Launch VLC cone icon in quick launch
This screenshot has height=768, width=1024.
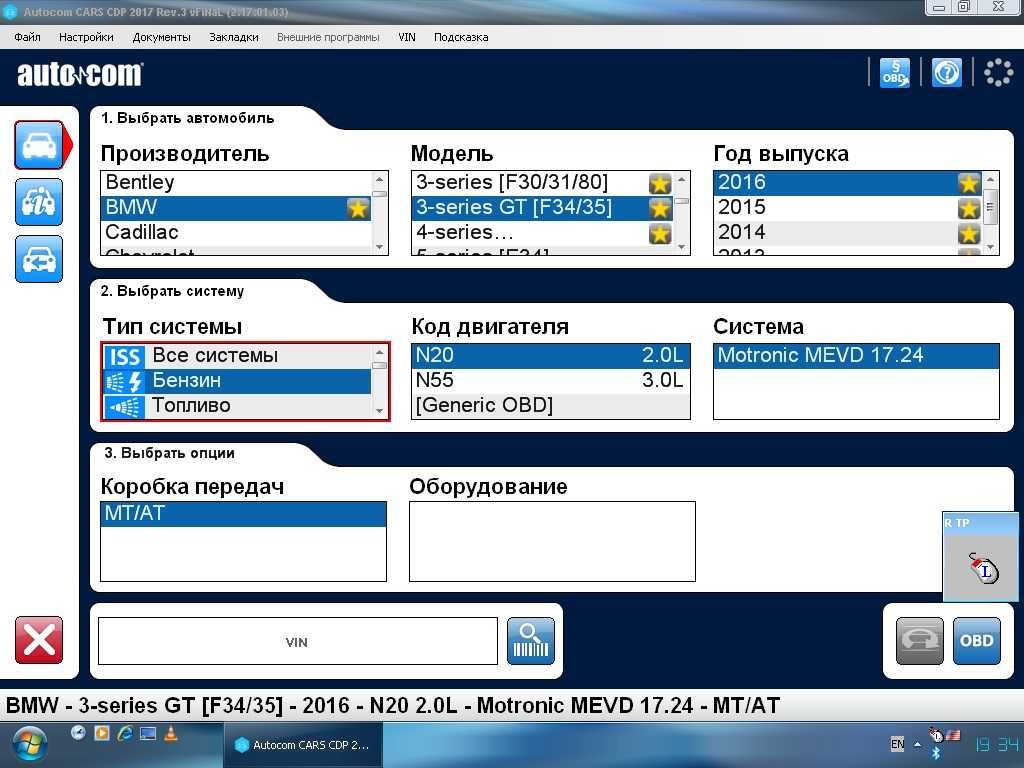[x=171, y=733]
